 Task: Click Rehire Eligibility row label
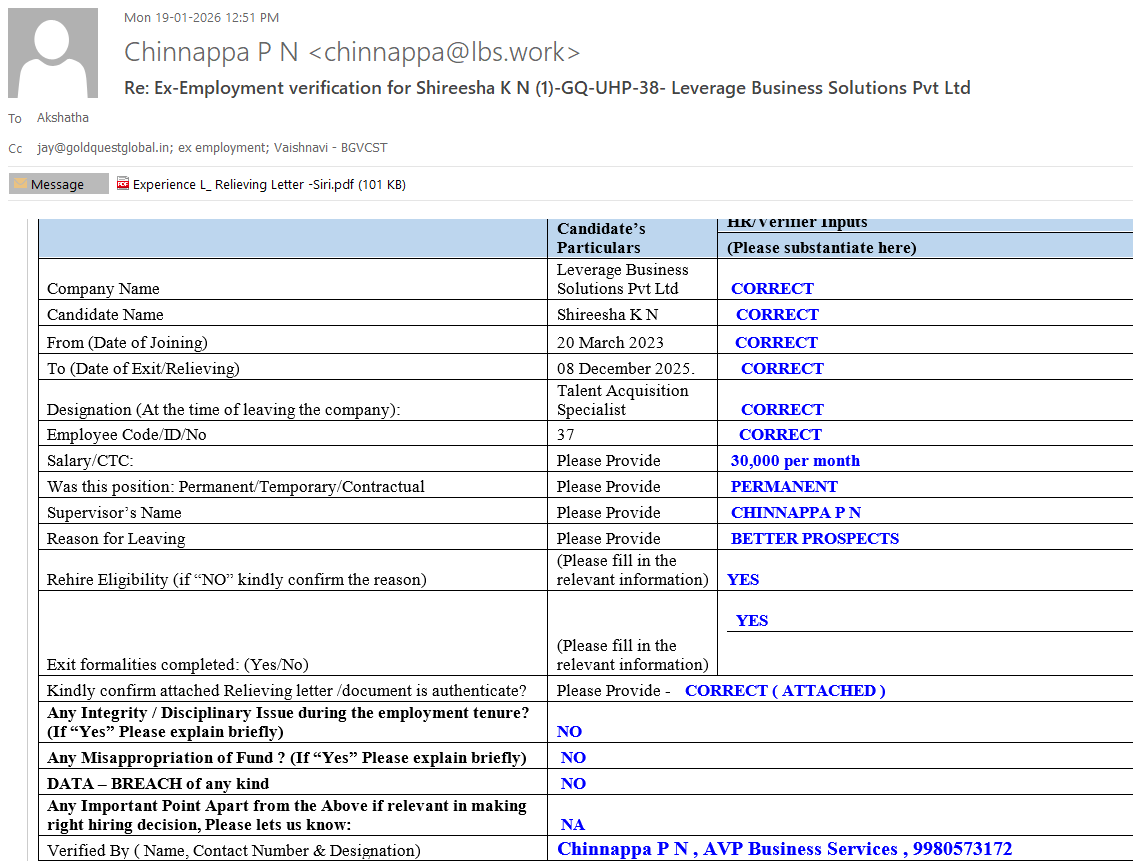click(236, 579)
